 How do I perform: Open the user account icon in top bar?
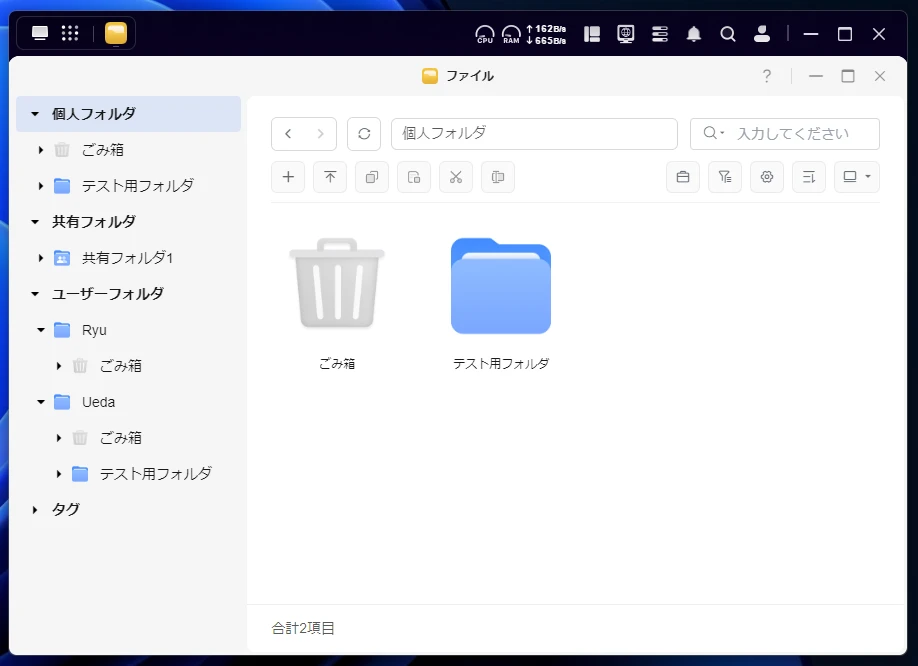coord(761,34)
